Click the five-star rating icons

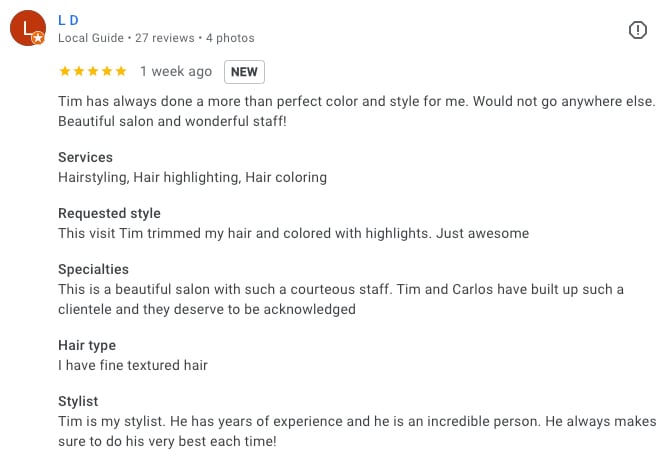[93, 71]
